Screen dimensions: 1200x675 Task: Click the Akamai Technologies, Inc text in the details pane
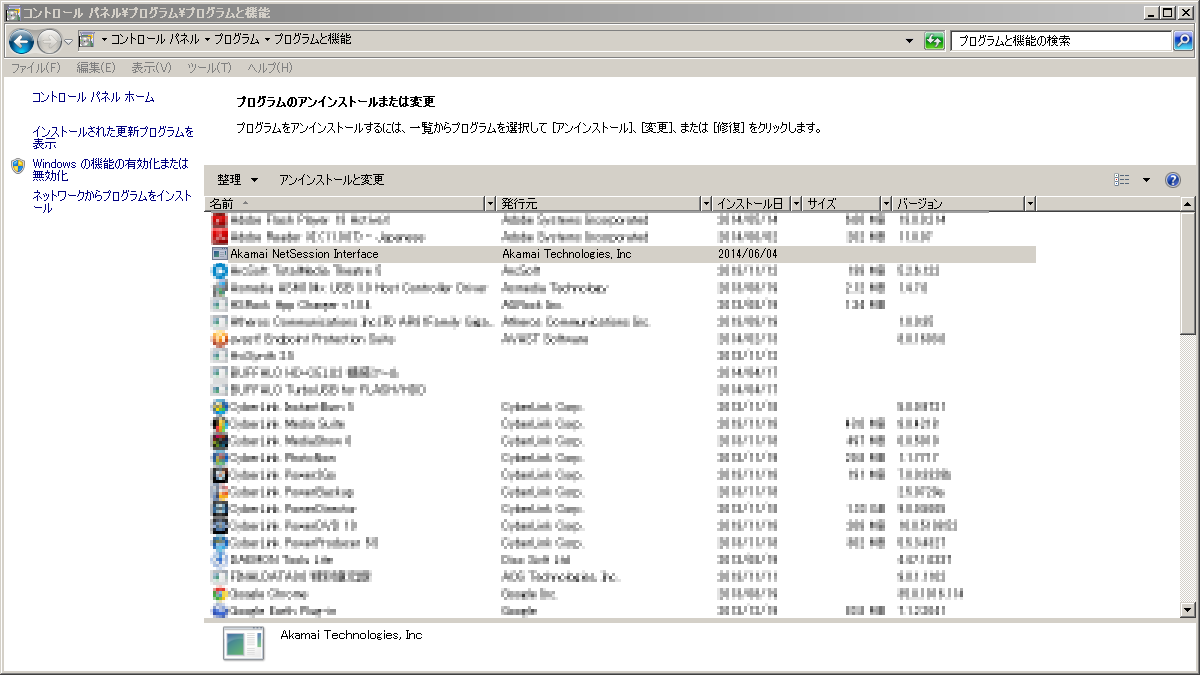(351, 635)
